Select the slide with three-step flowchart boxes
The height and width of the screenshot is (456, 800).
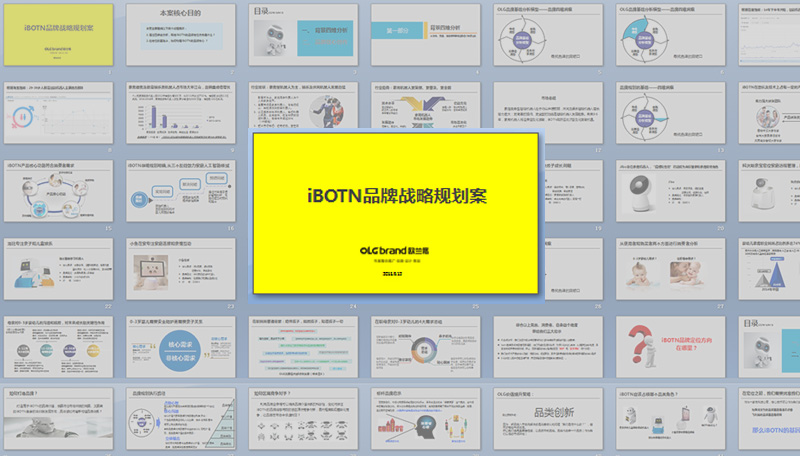pyautogui.click(x=181, y=191)
